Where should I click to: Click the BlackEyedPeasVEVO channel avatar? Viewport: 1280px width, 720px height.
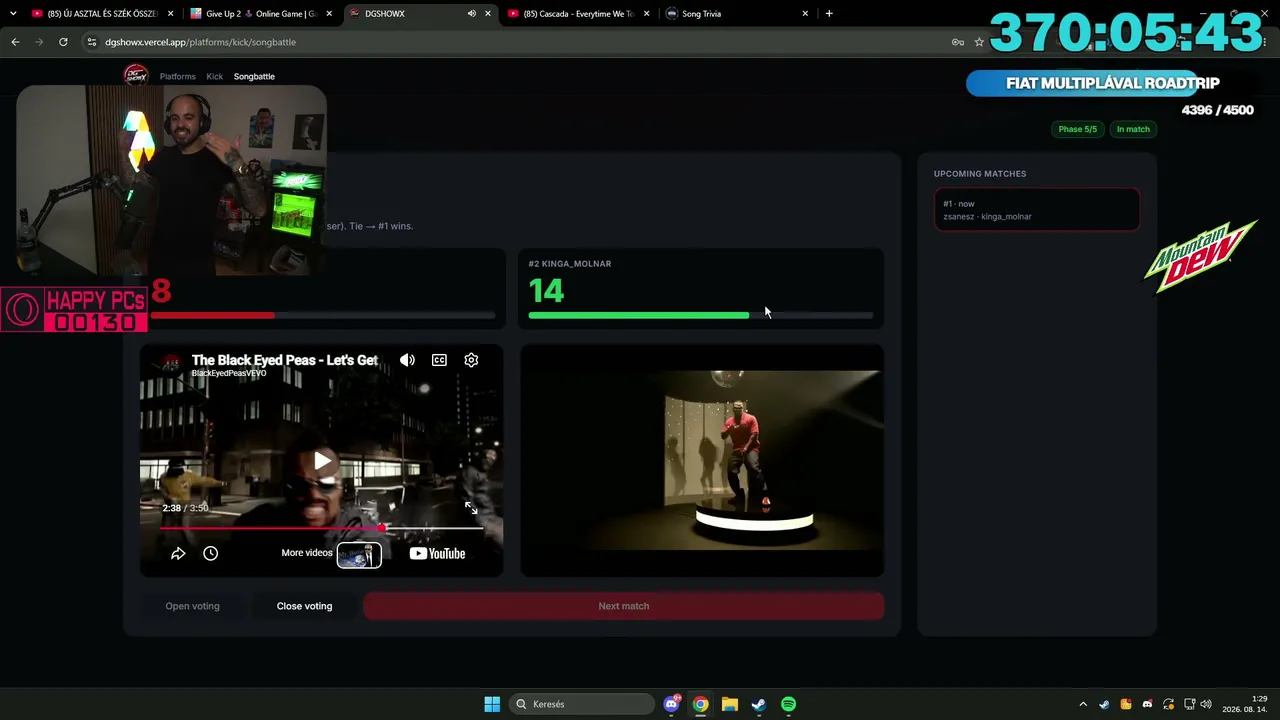pos(171,361)
